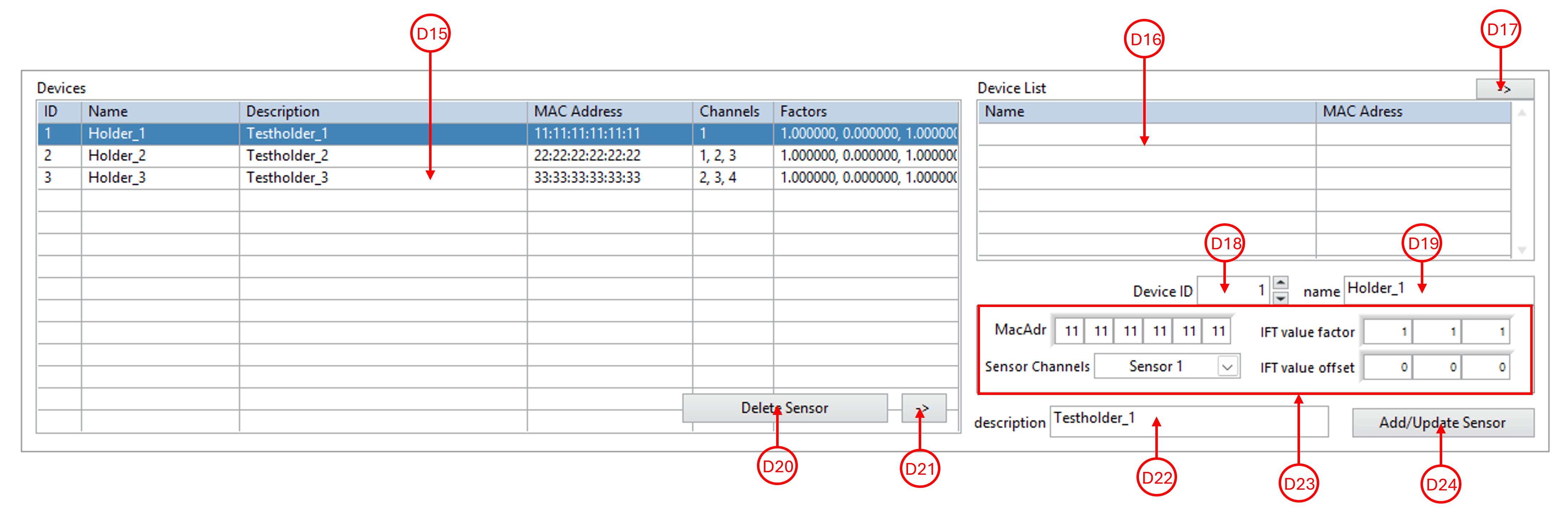Click the third IFT value offset field
1568x515 pixels.
tap(1486, 367)
